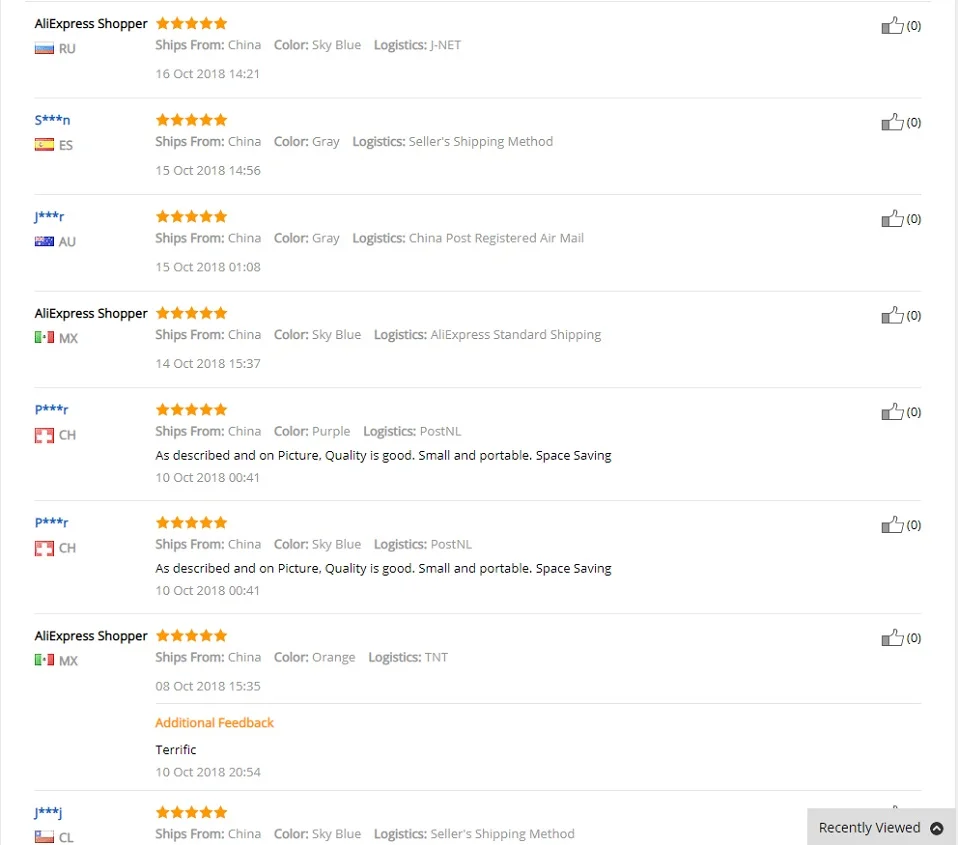
Task: Expand the Recently Viewed panel arrow
Action: click(x=936, y=828)
